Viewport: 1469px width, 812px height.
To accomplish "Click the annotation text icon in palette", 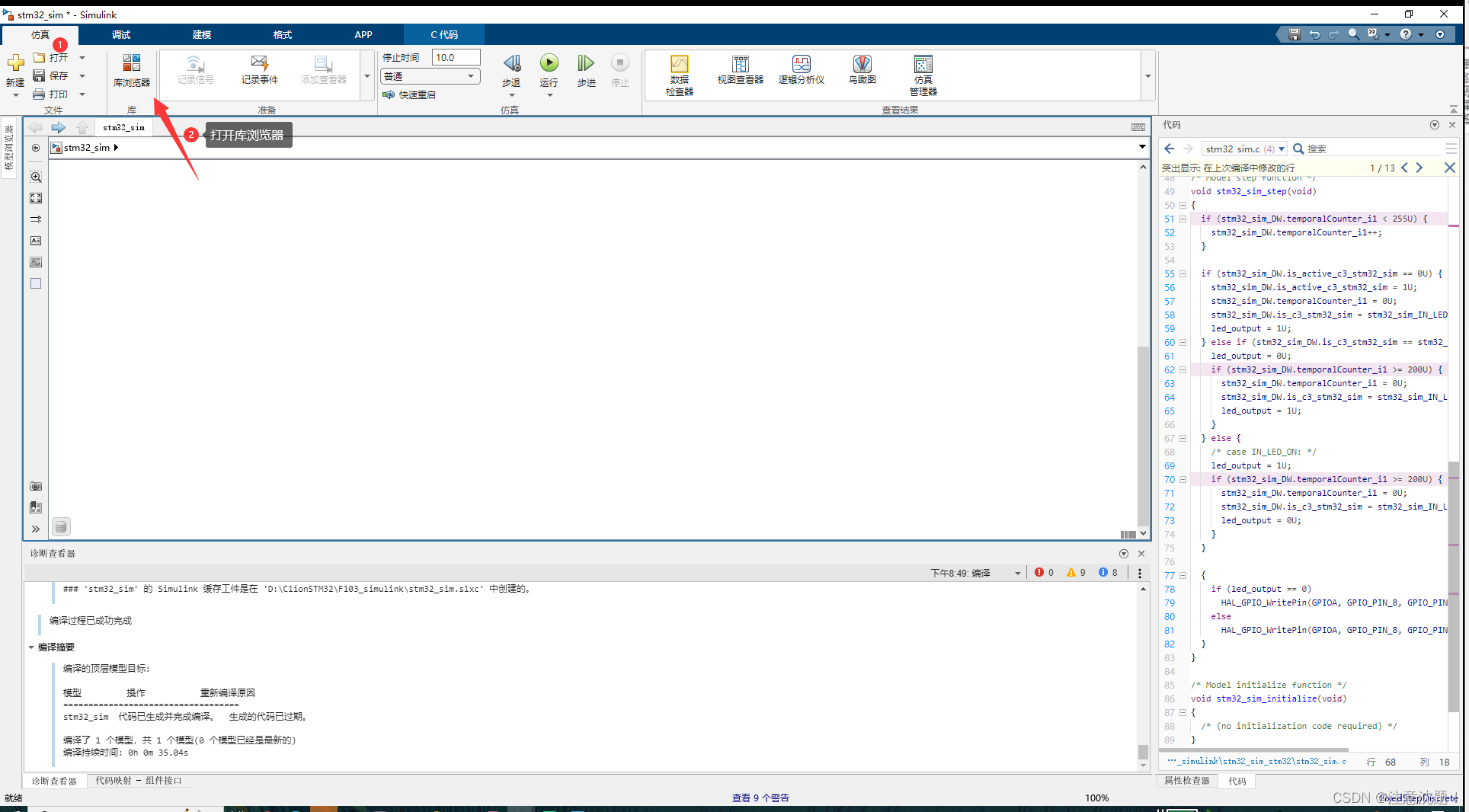I will point(36,241).
